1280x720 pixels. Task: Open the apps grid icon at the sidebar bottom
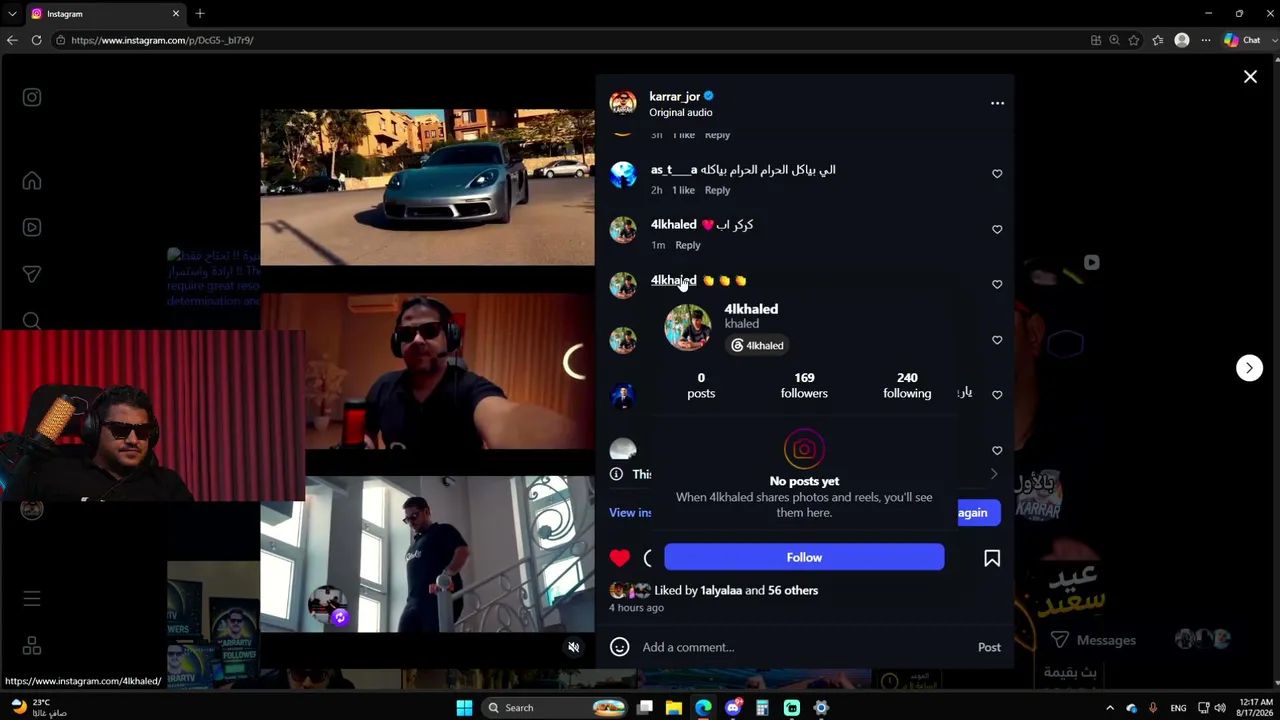(x=32, y=646)
